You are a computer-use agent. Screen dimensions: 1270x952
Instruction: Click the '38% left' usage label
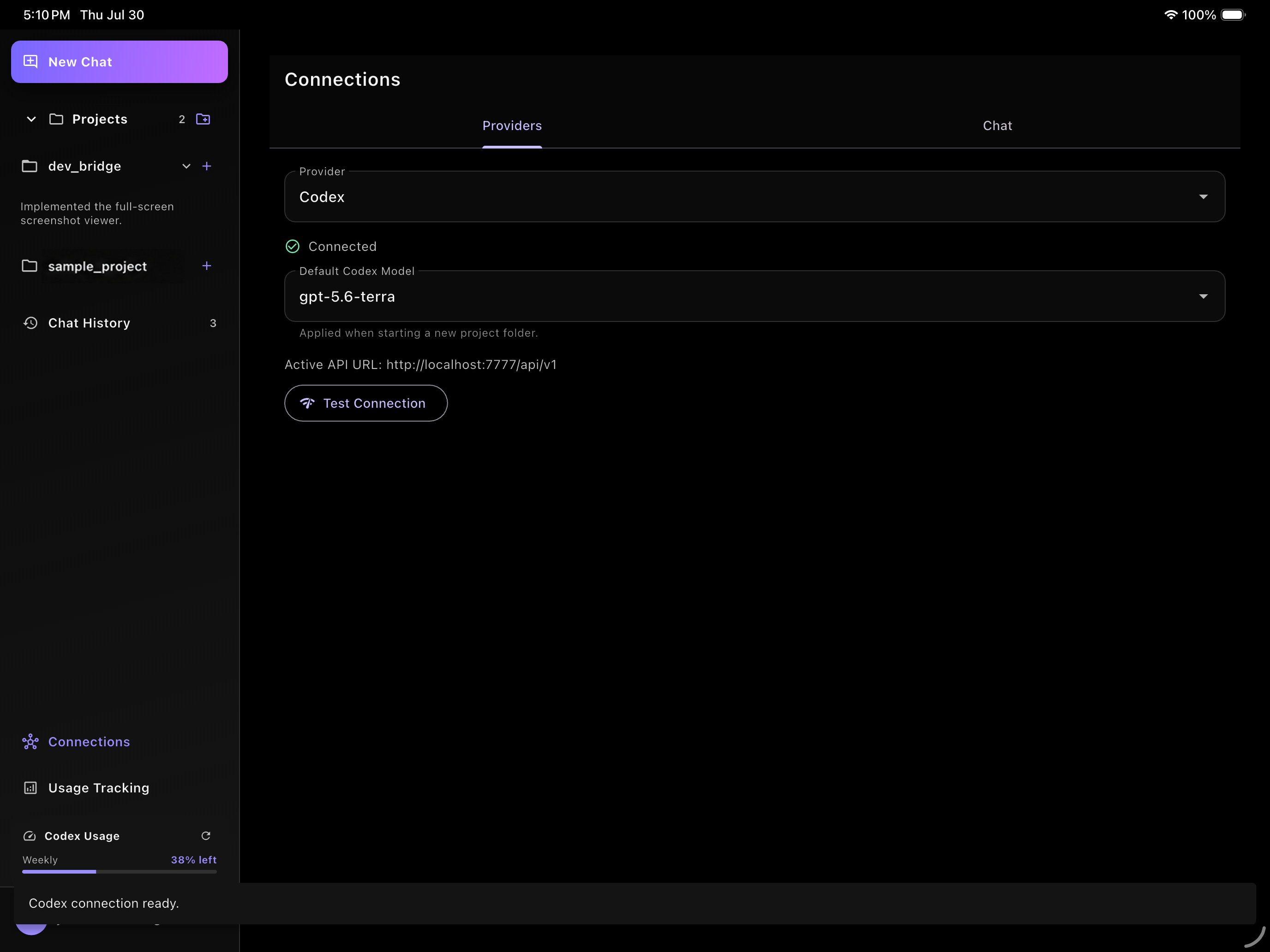pyautogui.click(x=194, y=860)
